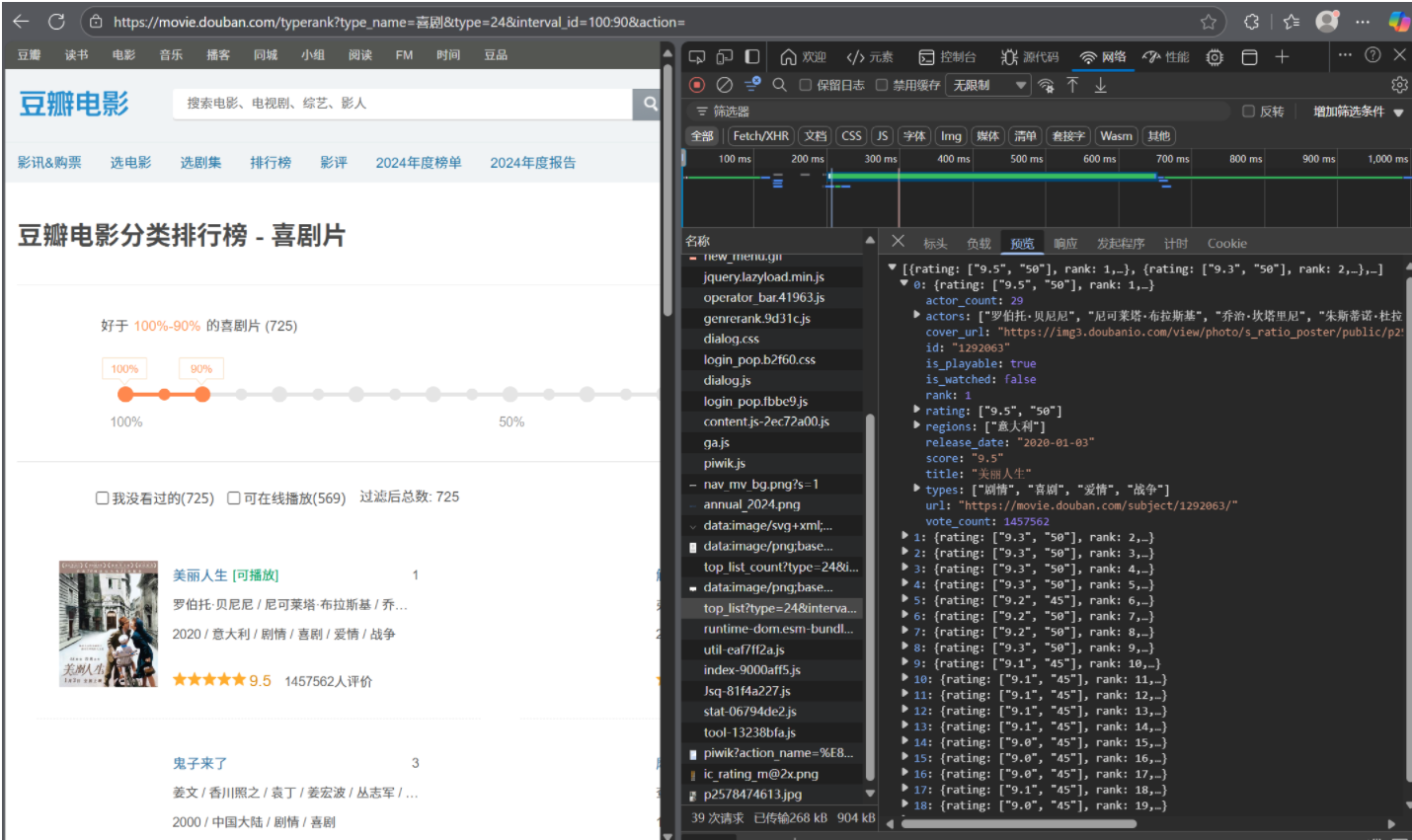Check 可在线播放(569) checkbox
This screenshot has width=1412, height=840.
point(234,497)
